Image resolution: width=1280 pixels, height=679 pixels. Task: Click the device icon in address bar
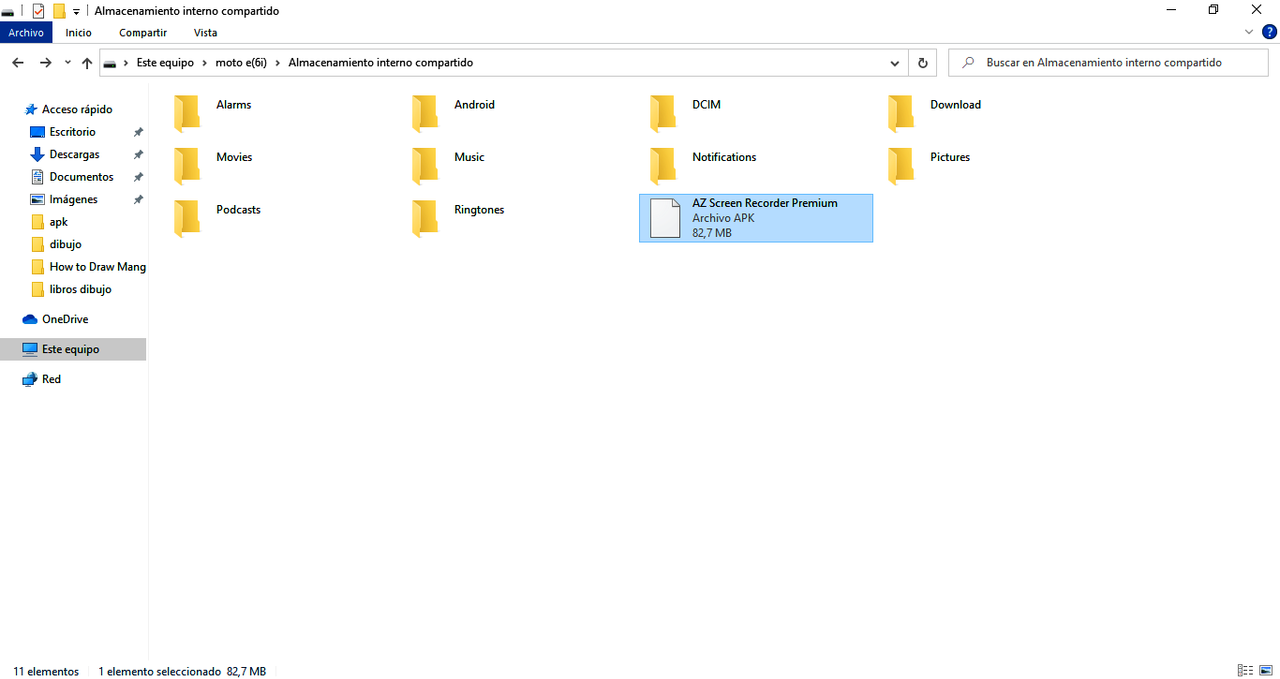[110, 63]
